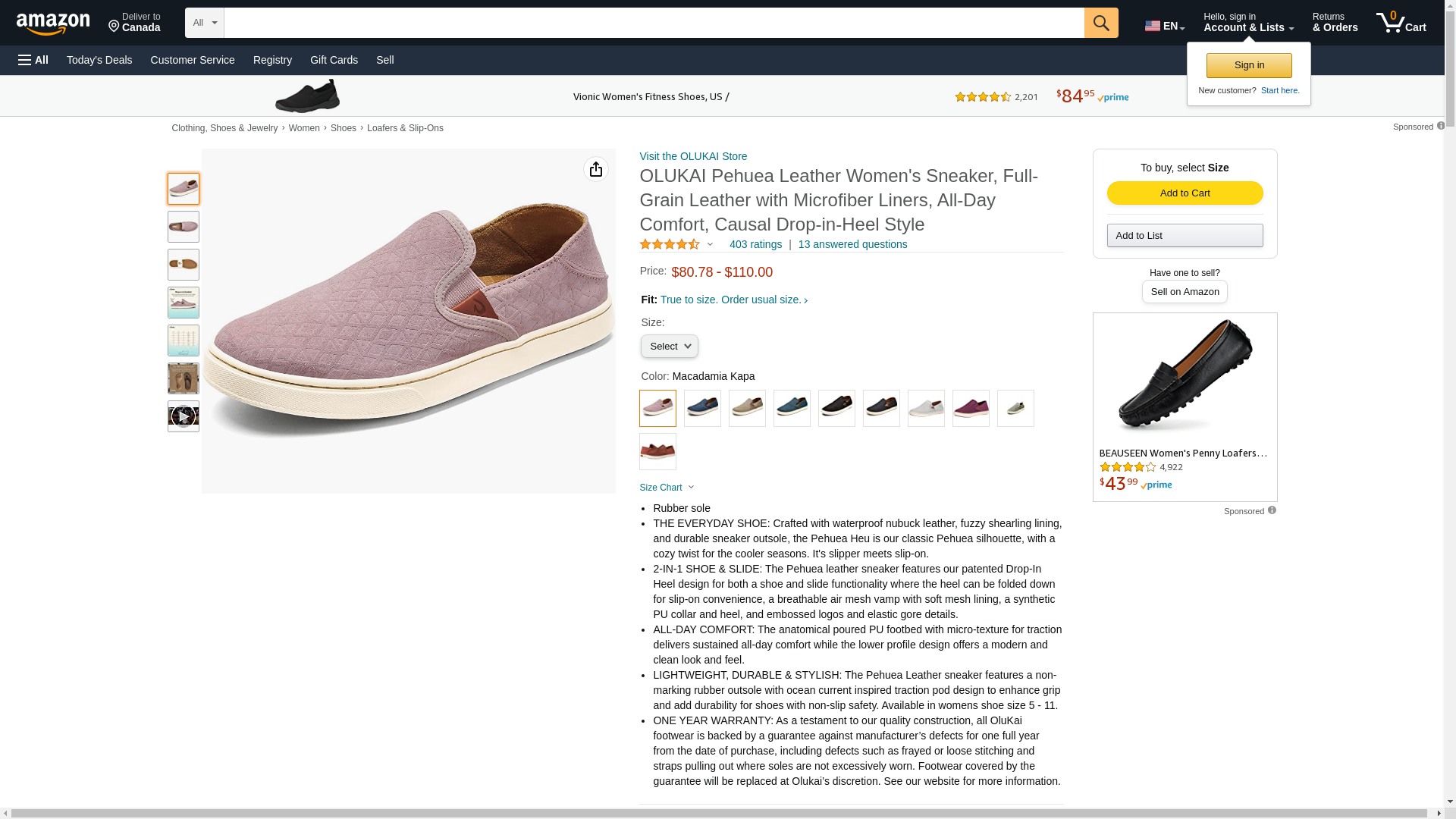
Task: Select the white shoe color swatch
Action: [926, 409]
